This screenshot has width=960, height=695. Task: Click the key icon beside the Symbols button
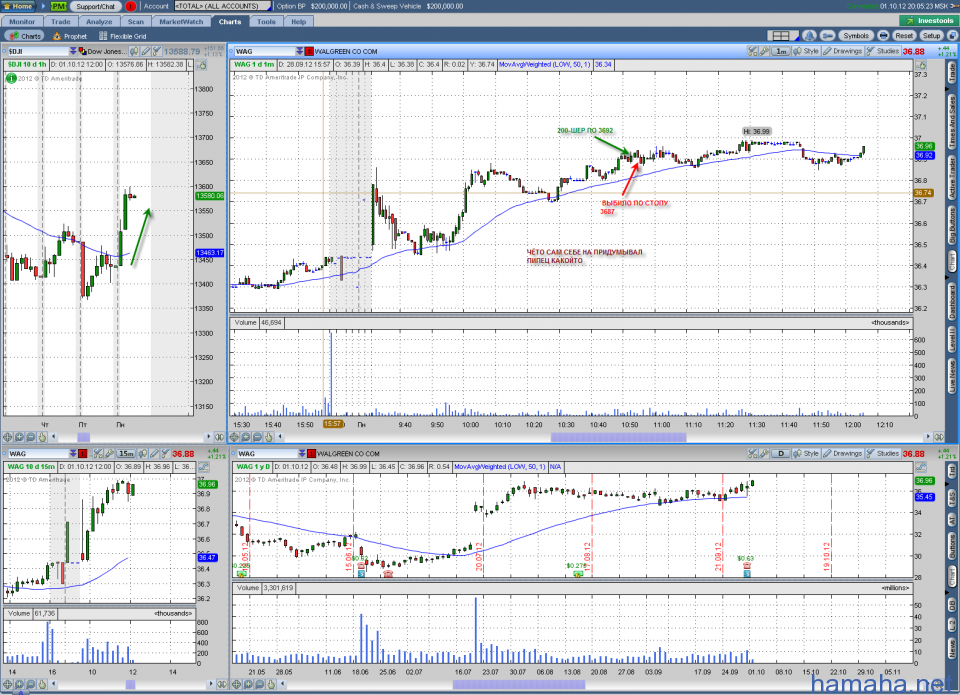tap(827, 36)
